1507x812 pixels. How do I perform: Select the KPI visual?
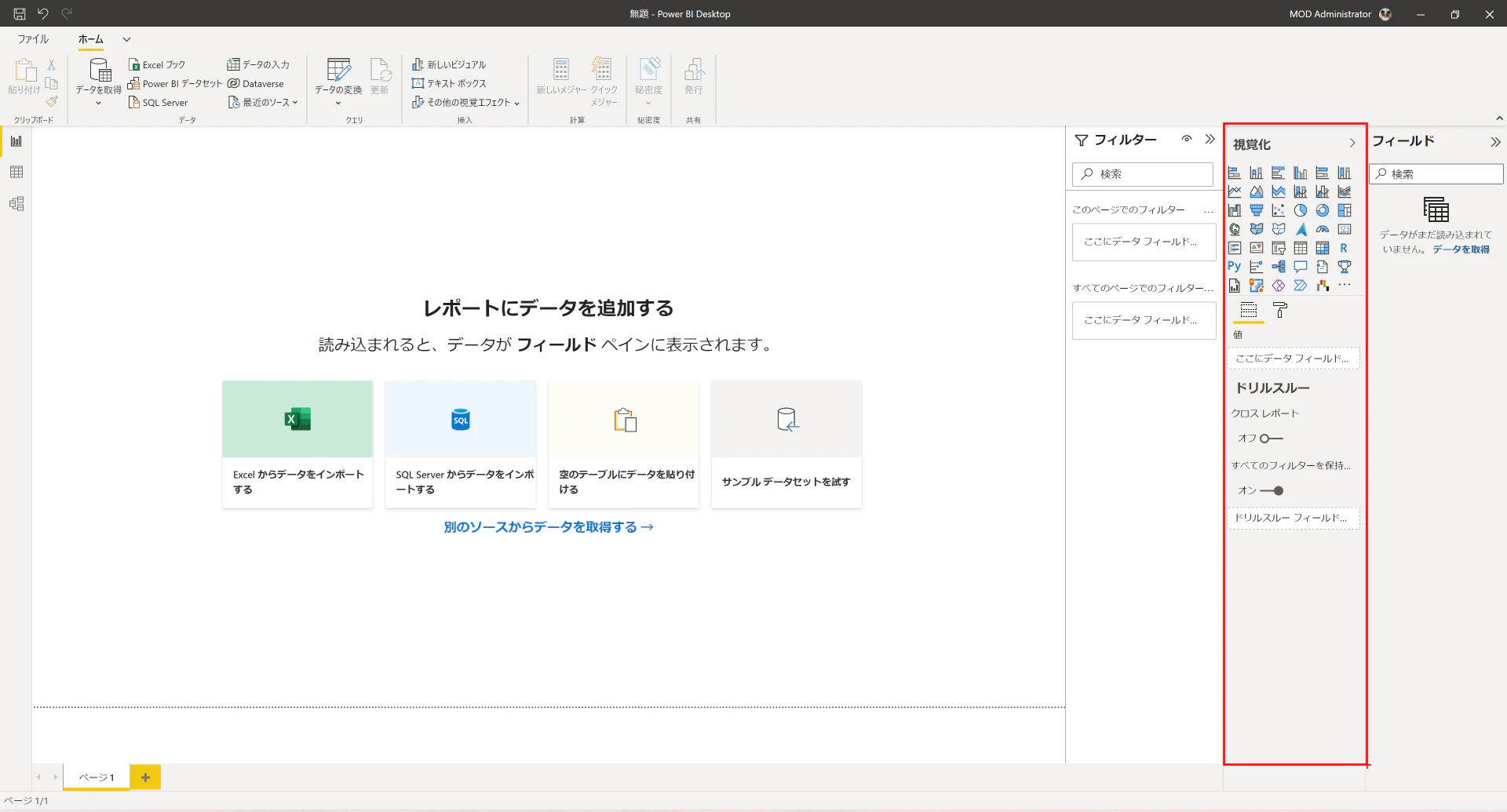1257,248
